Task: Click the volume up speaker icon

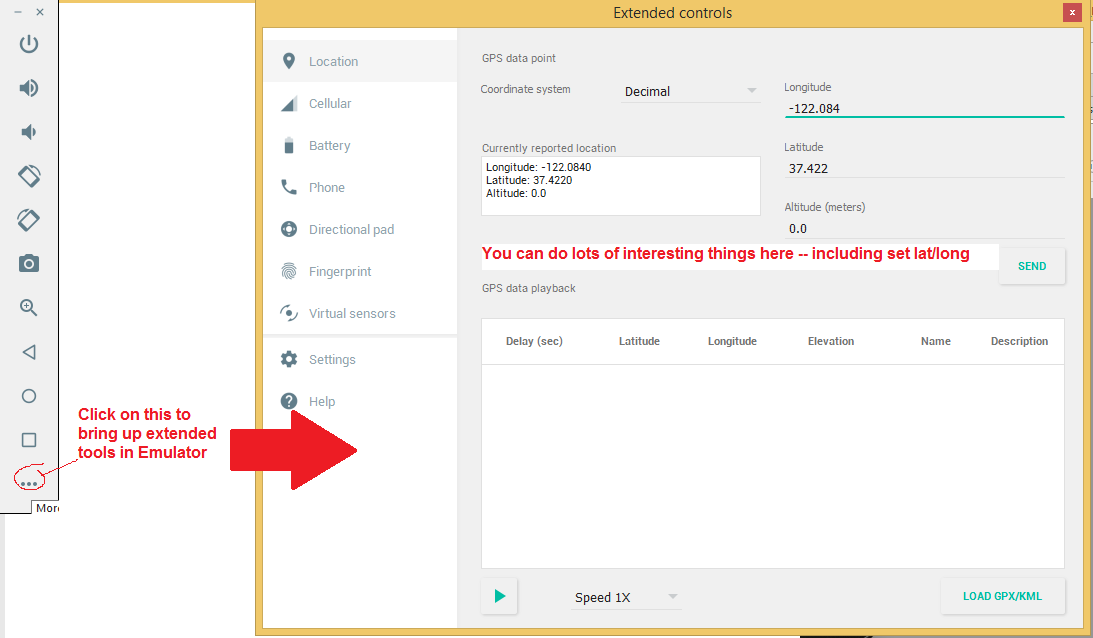Action: (x=29, y=88)
